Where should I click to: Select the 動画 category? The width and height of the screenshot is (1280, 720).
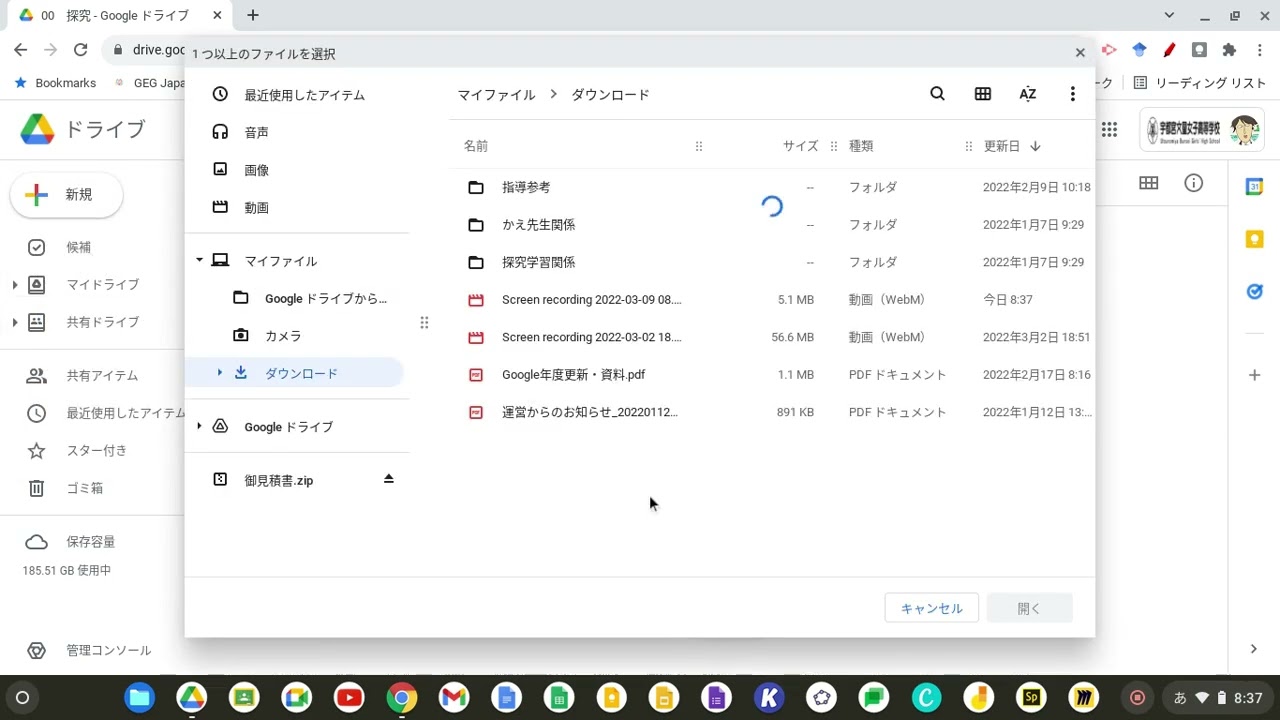pyautogui.click(x=297, y=207)
